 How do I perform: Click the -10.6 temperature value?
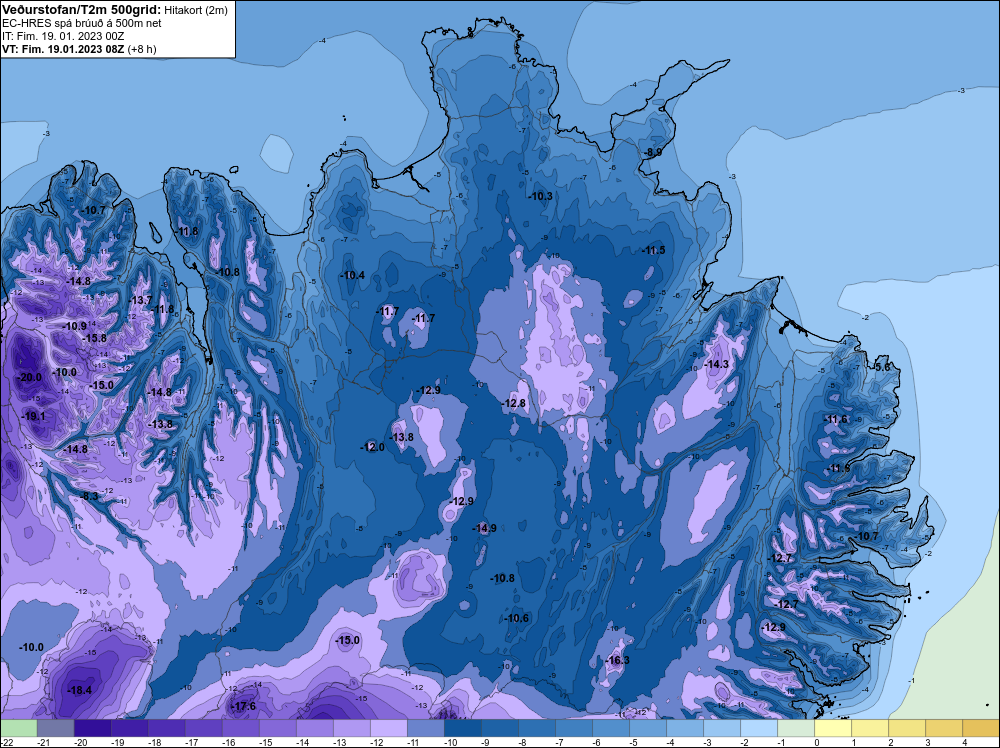517,618
